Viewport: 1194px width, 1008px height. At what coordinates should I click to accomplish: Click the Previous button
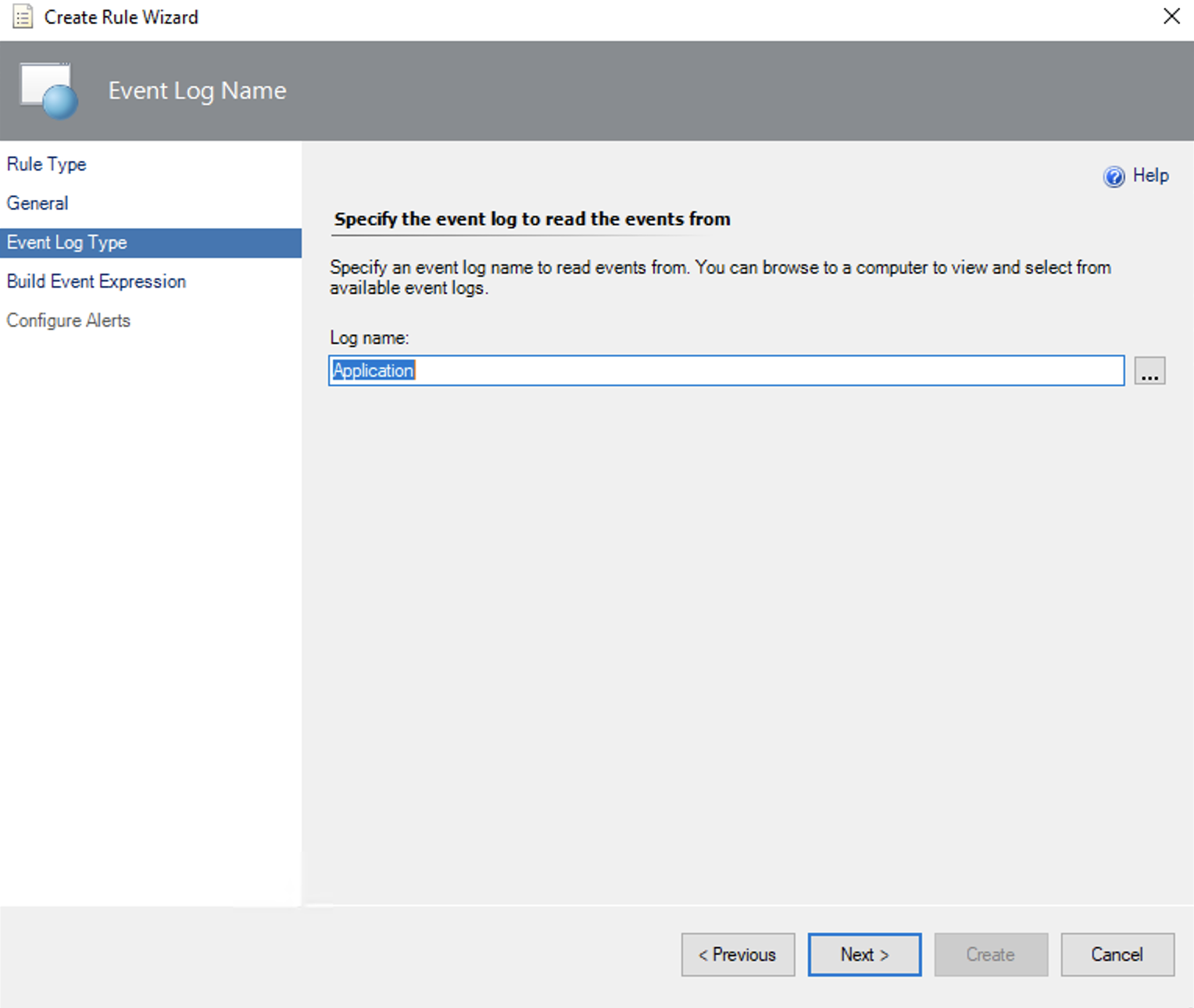pyautogui.click(x=737, y=954)
